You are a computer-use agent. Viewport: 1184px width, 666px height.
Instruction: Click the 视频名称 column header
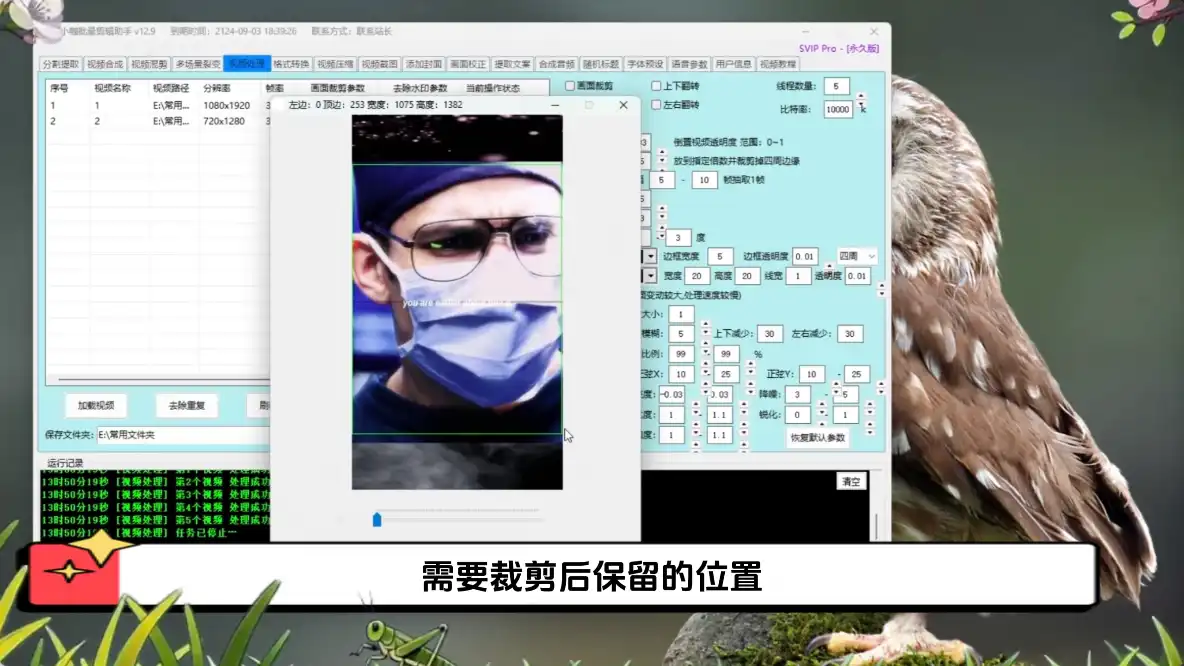pos(113,88)
